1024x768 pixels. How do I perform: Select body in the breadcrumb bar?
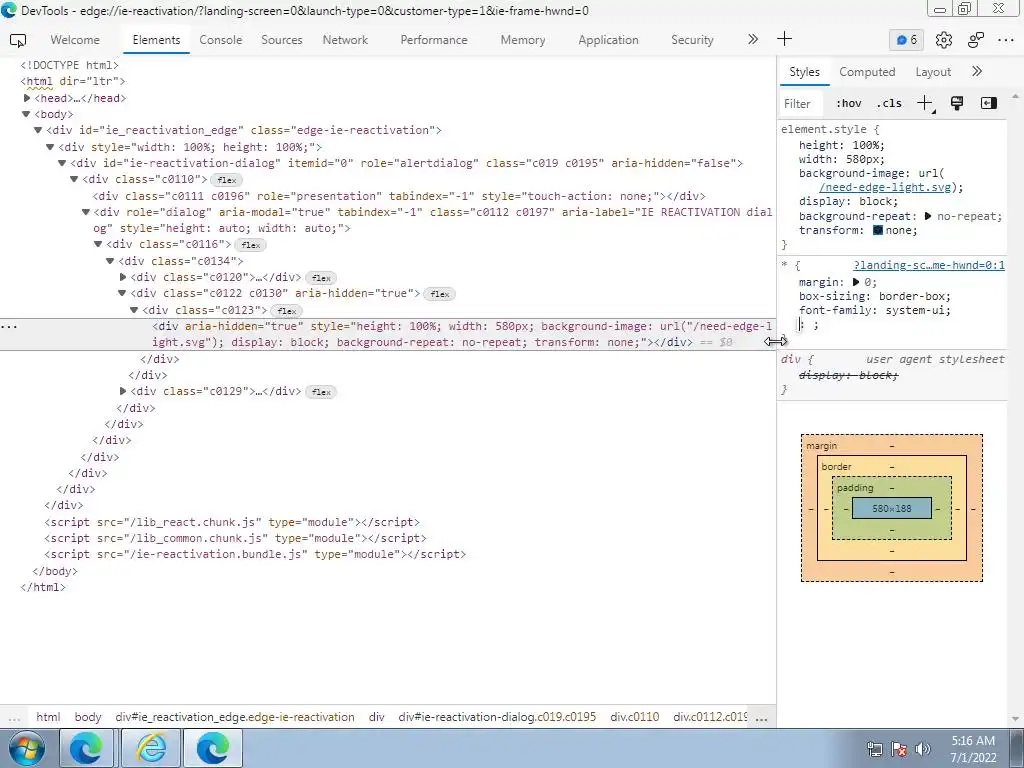coord(88,717)
